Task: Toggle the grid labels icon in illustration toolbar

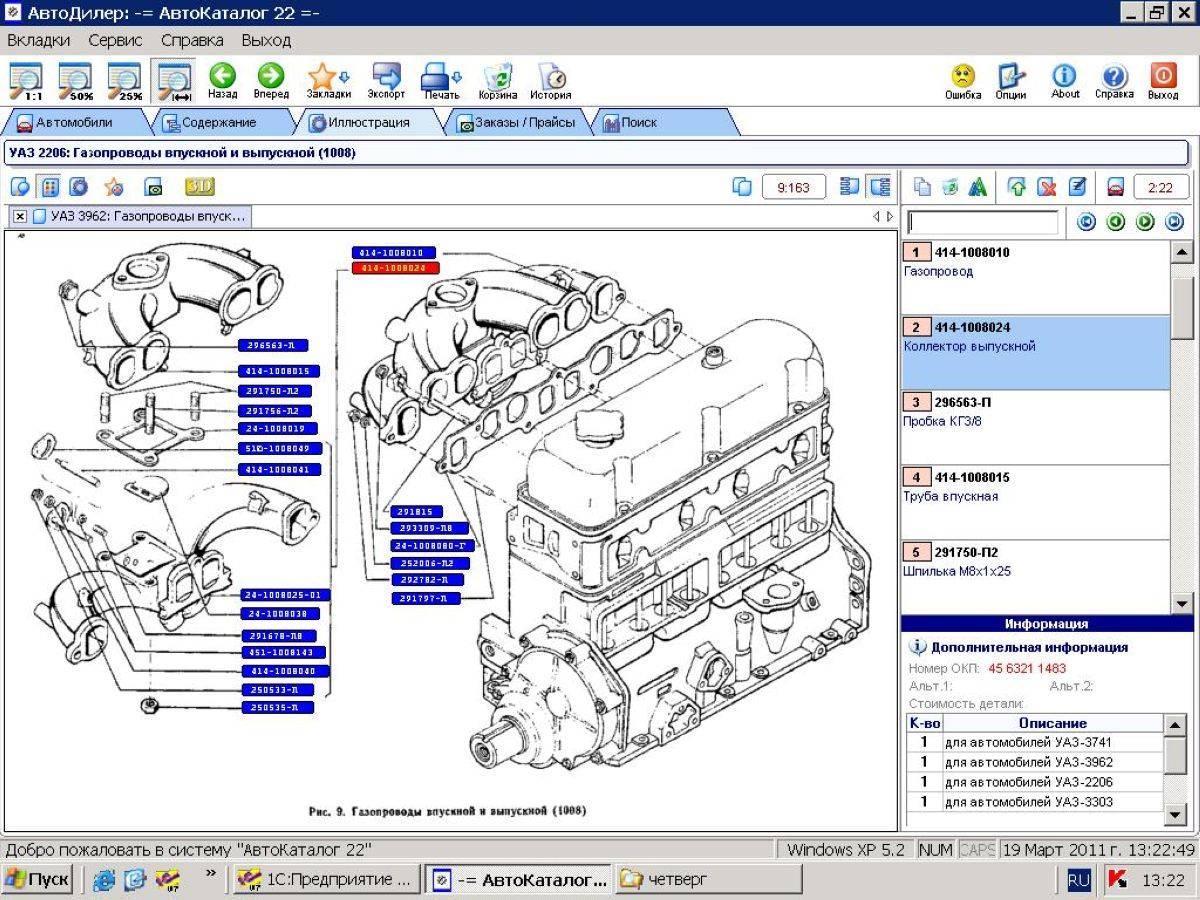Action: 49,187
